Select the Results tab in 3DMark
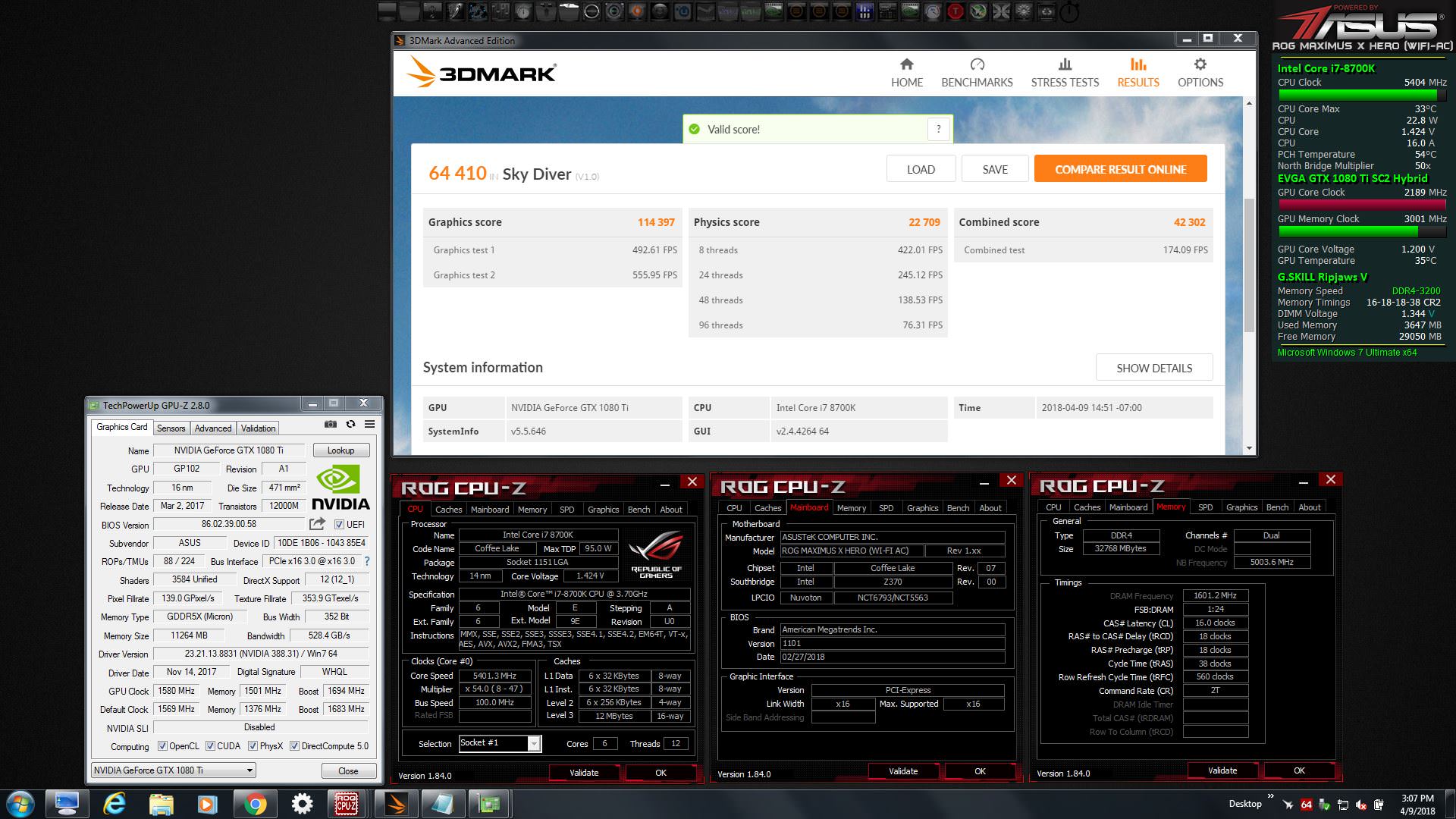Screen dimensions: 1456x819 click(x=1137, y=74)
